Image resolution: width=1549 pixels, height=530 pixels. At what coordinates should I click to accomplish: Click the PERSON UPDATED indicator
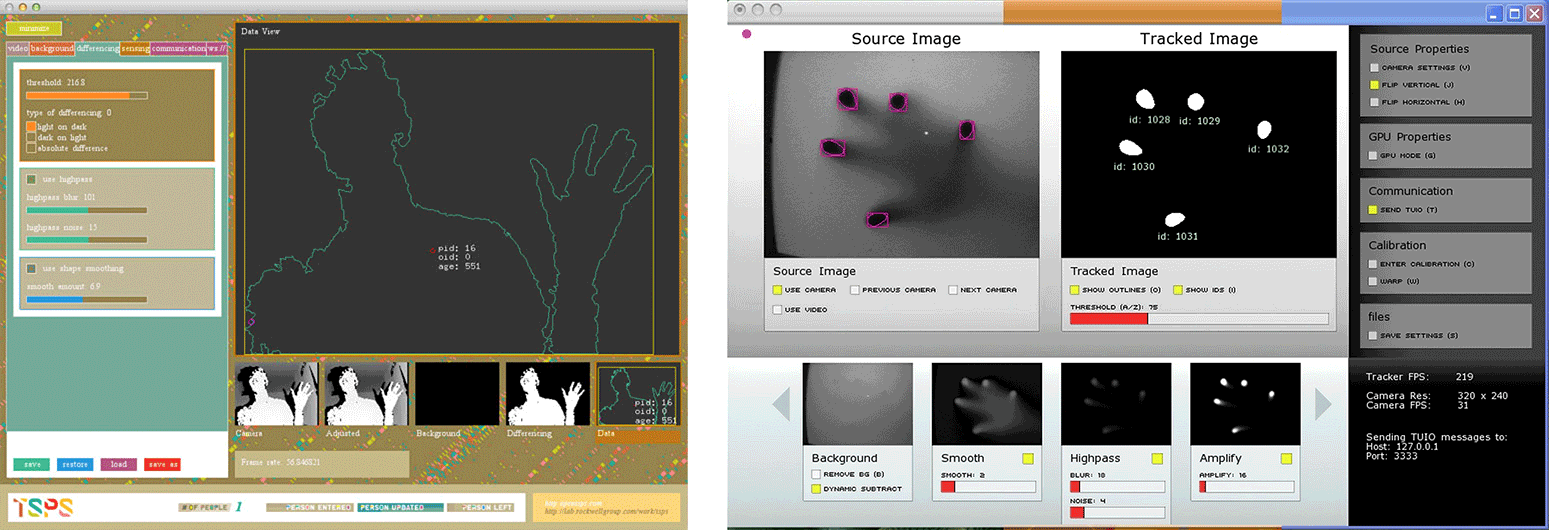400,508
